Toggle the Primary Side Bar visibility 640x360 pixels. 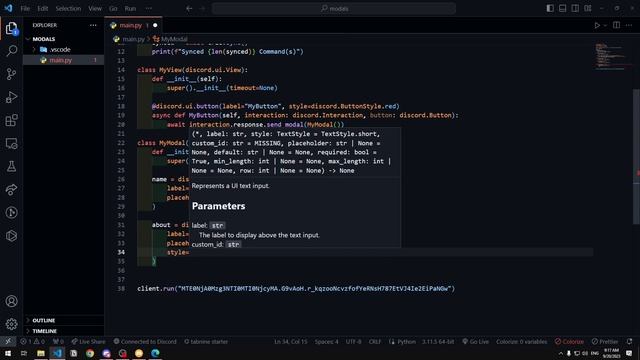tap(550, 8)
